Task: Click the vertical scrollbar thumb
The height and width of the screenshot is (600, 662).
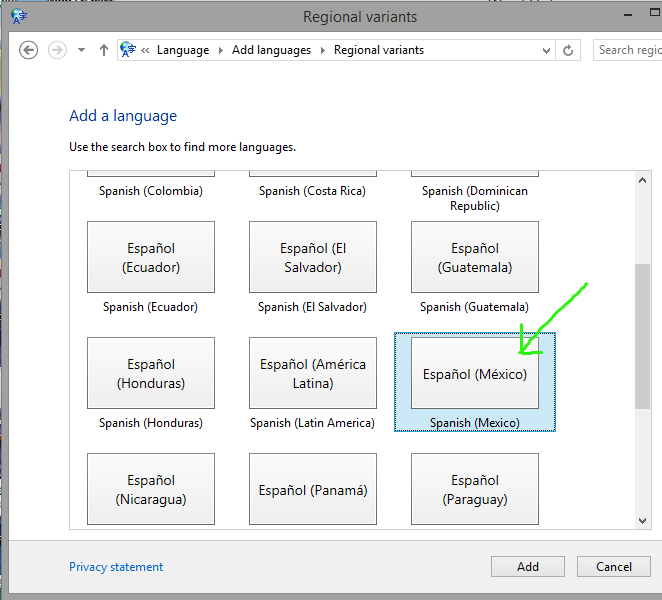Action: click(x=643, y=337)
